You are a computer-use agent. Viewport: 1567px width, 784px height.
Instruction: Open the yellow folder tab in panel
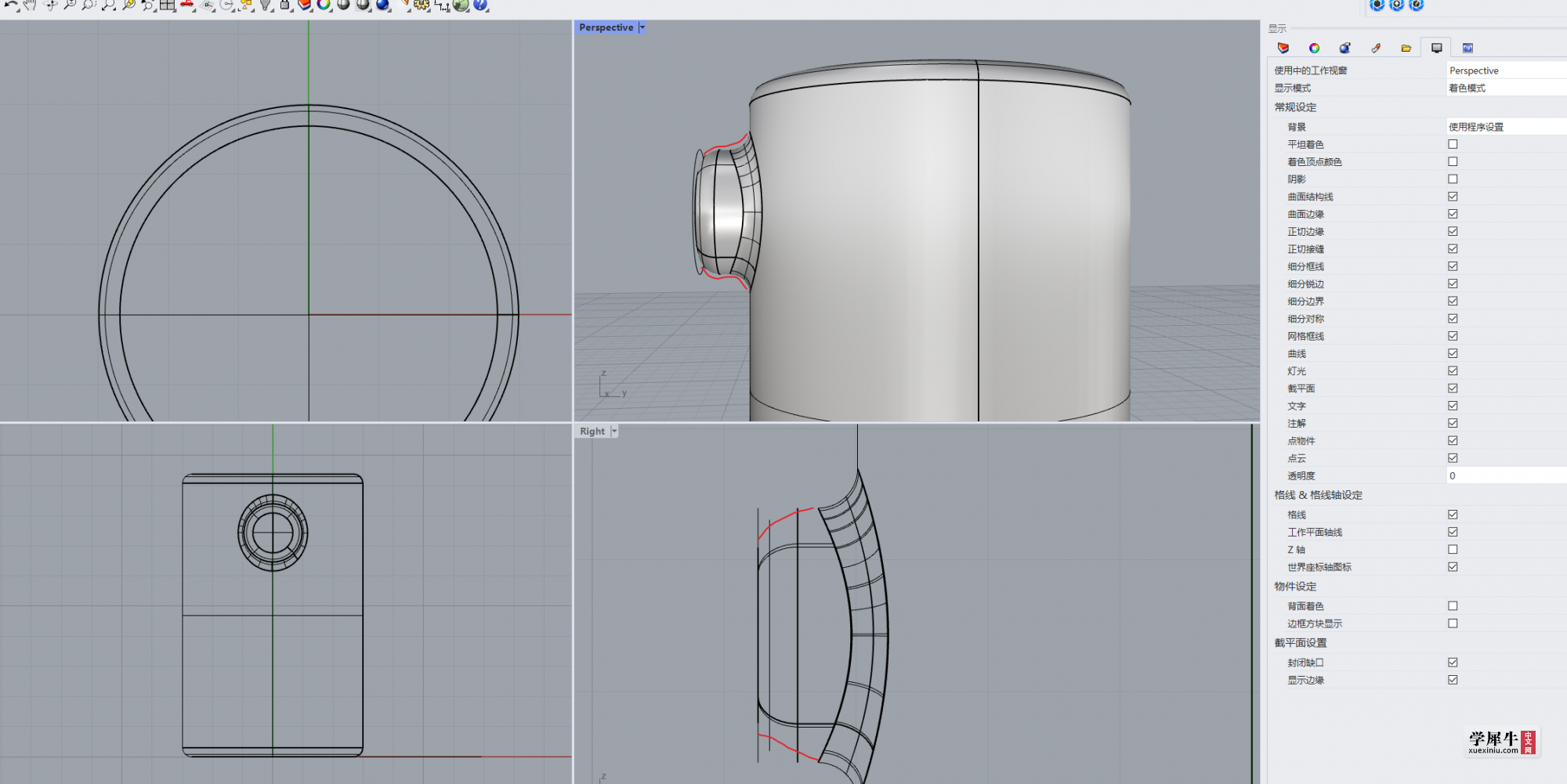coord(1406,48)
